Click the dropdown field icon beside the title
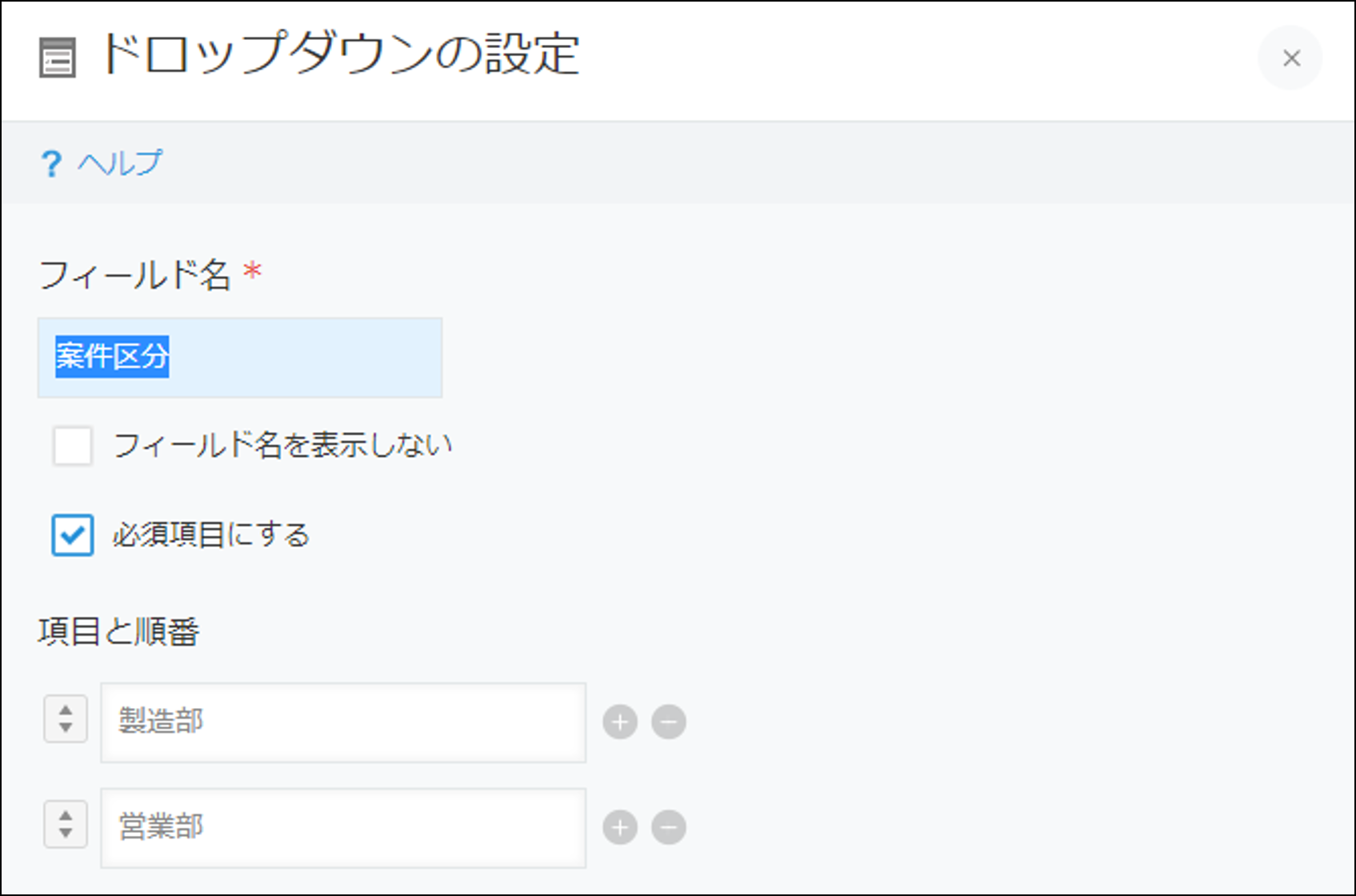 58,58
